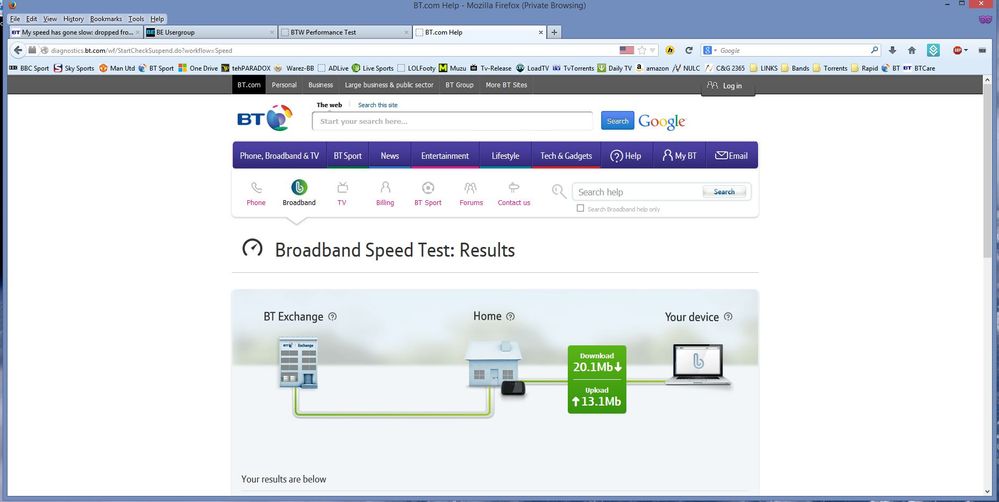Click the help icon next to Your device
This screenshot has height=502, width=999.
[728, 317]
